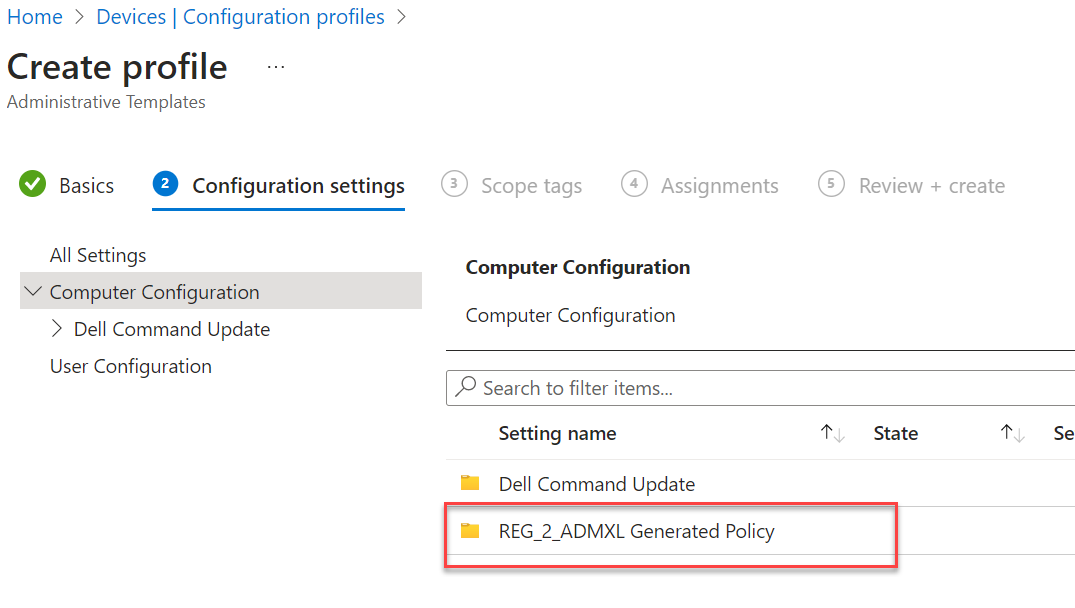Open the Home breadcrumb link
This screenshot has height=608, width=1075.
pyautogui.click(x=35, y=16)
